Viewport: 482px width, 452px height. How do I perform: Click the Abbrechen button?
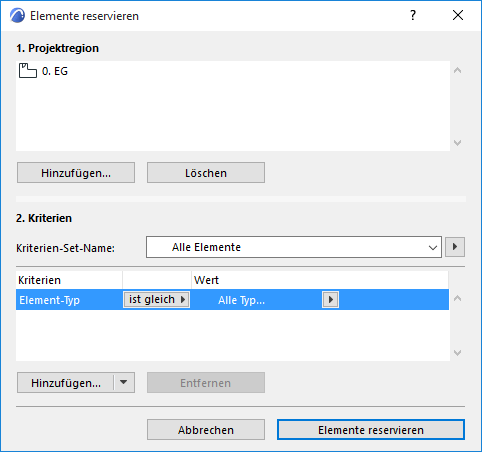click(206, 430)
